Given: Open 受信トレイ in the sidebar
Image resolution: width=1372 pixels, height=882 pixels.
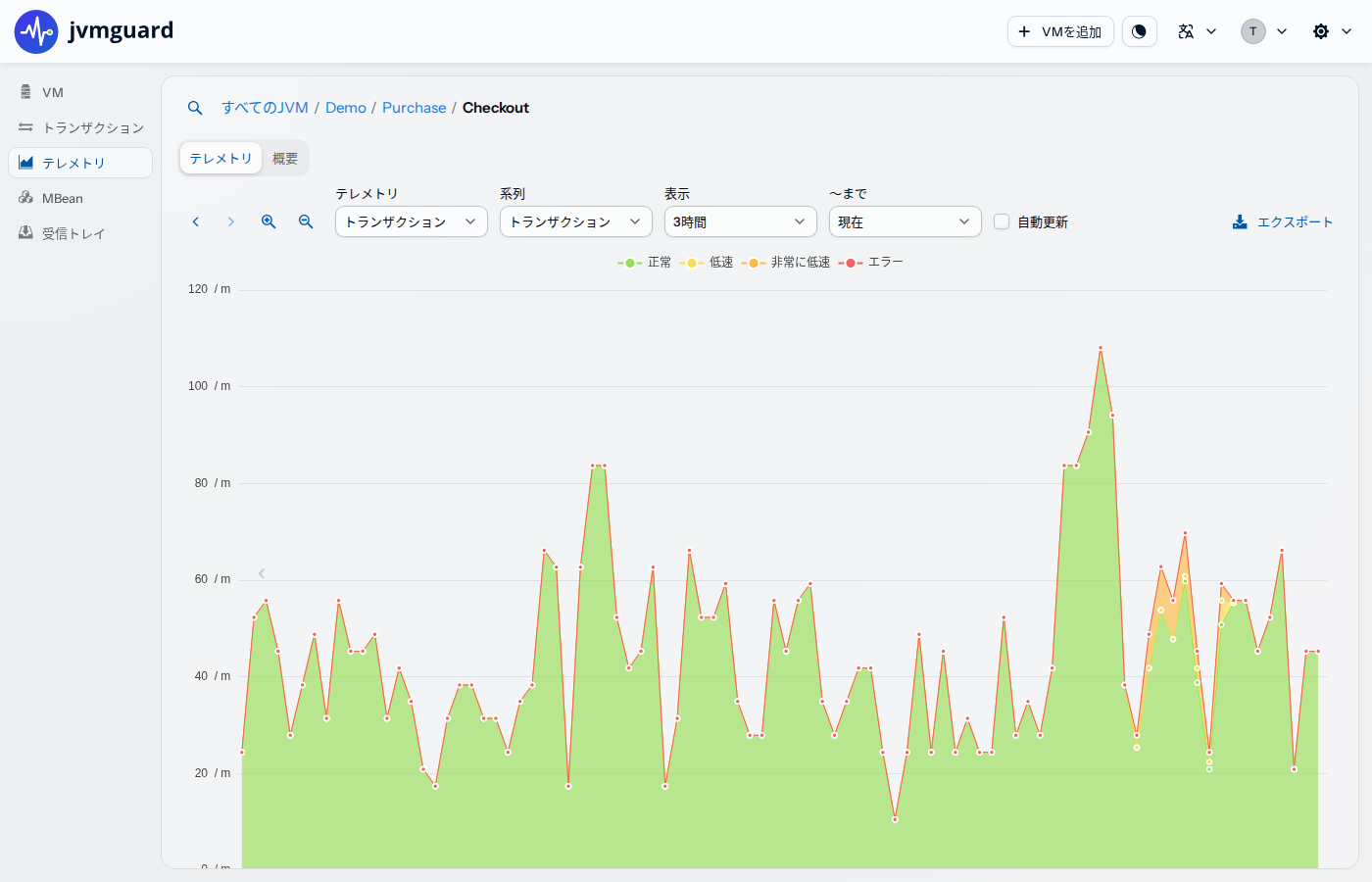Looking at the screenshot, I should coord(80,233).
